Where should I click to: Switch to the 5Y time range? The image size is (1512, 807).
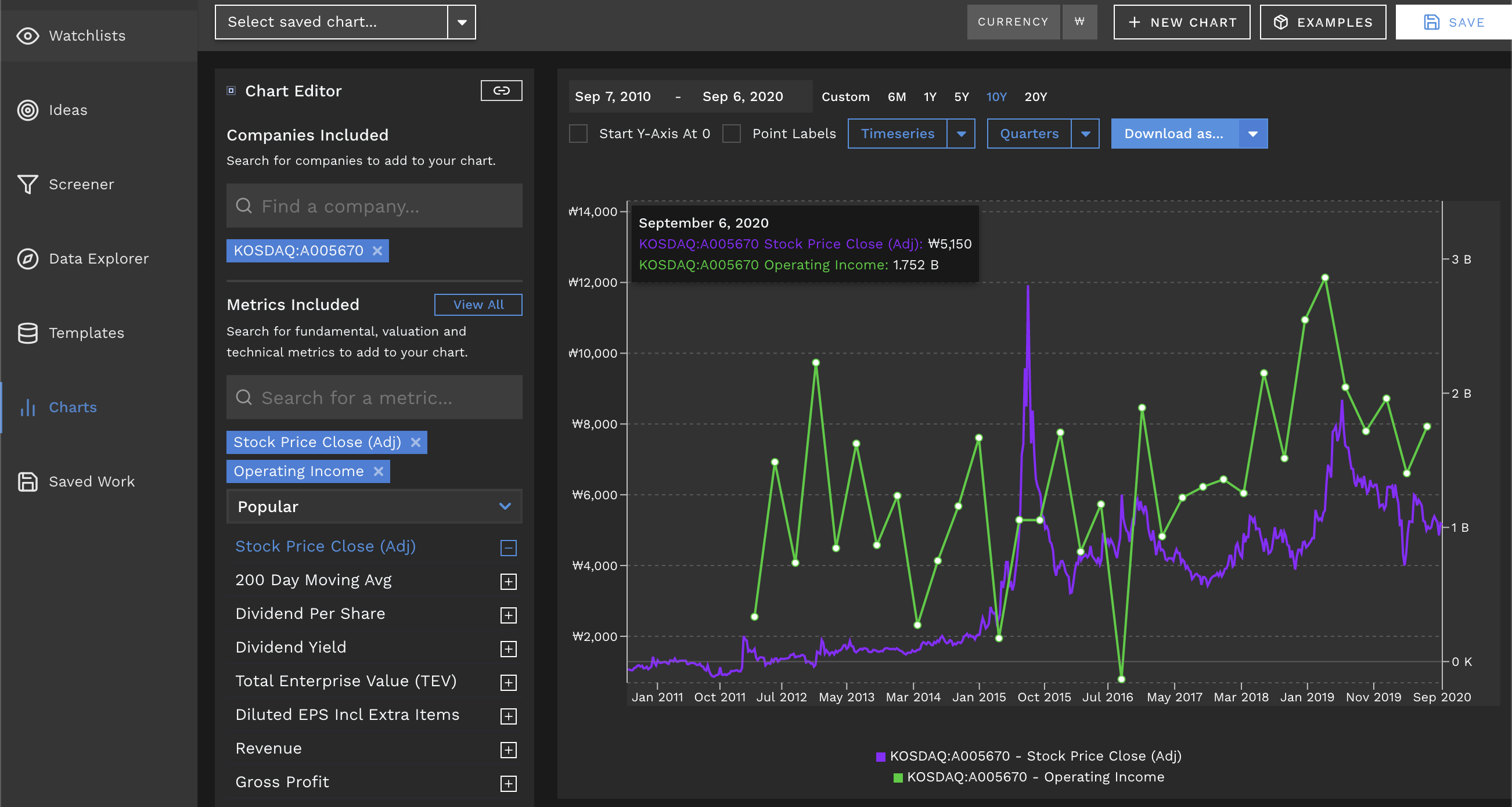pos(961,97)
